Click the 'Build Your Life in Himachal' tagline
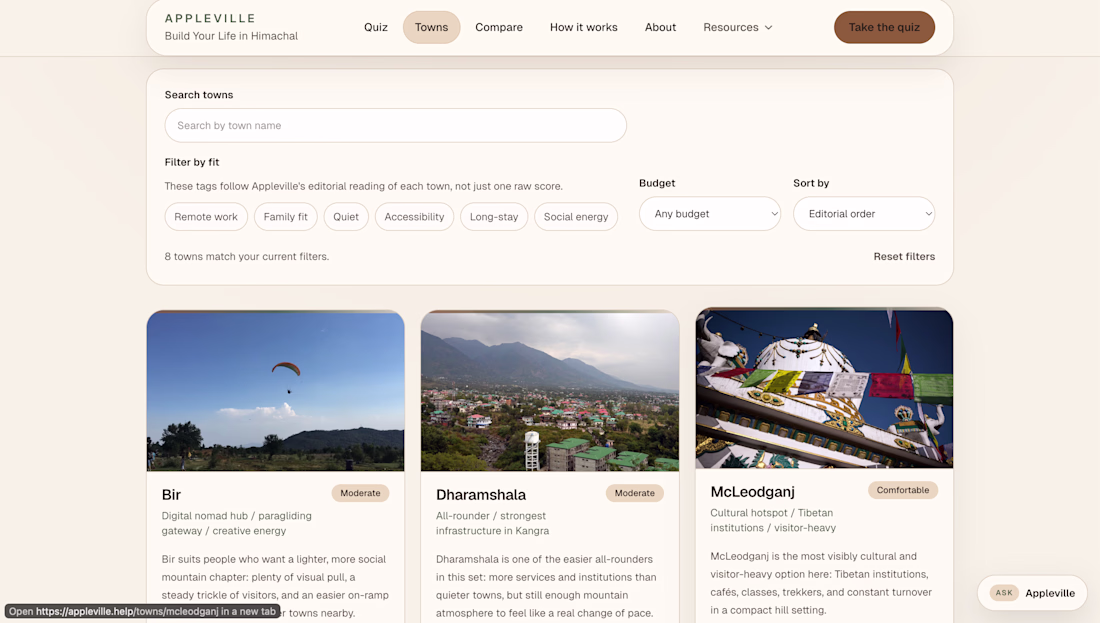 [231, 36]
